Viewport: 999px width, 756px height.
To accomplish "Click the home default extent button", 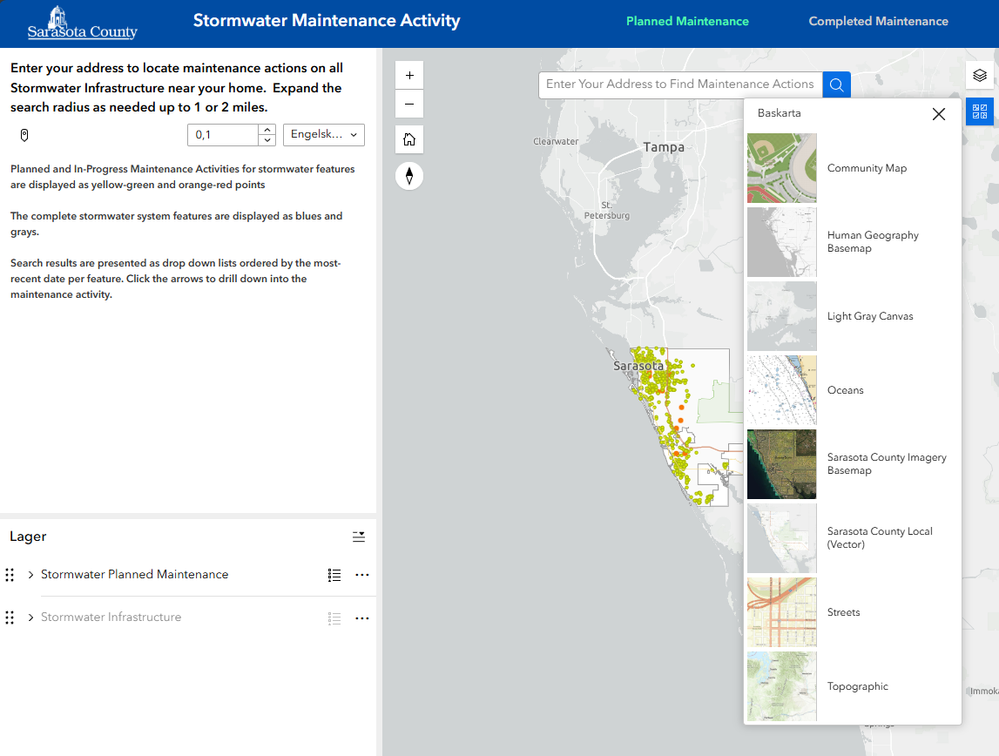I will (x=410, y=140).
